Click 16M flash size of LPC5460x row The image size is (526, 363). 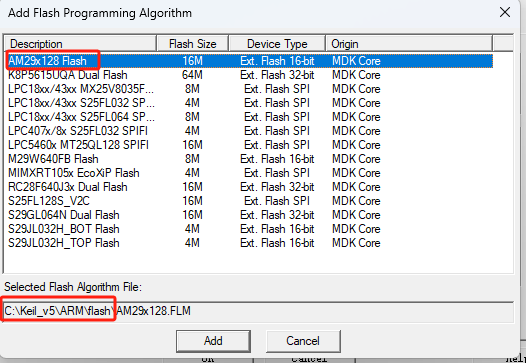click(192, 145)
